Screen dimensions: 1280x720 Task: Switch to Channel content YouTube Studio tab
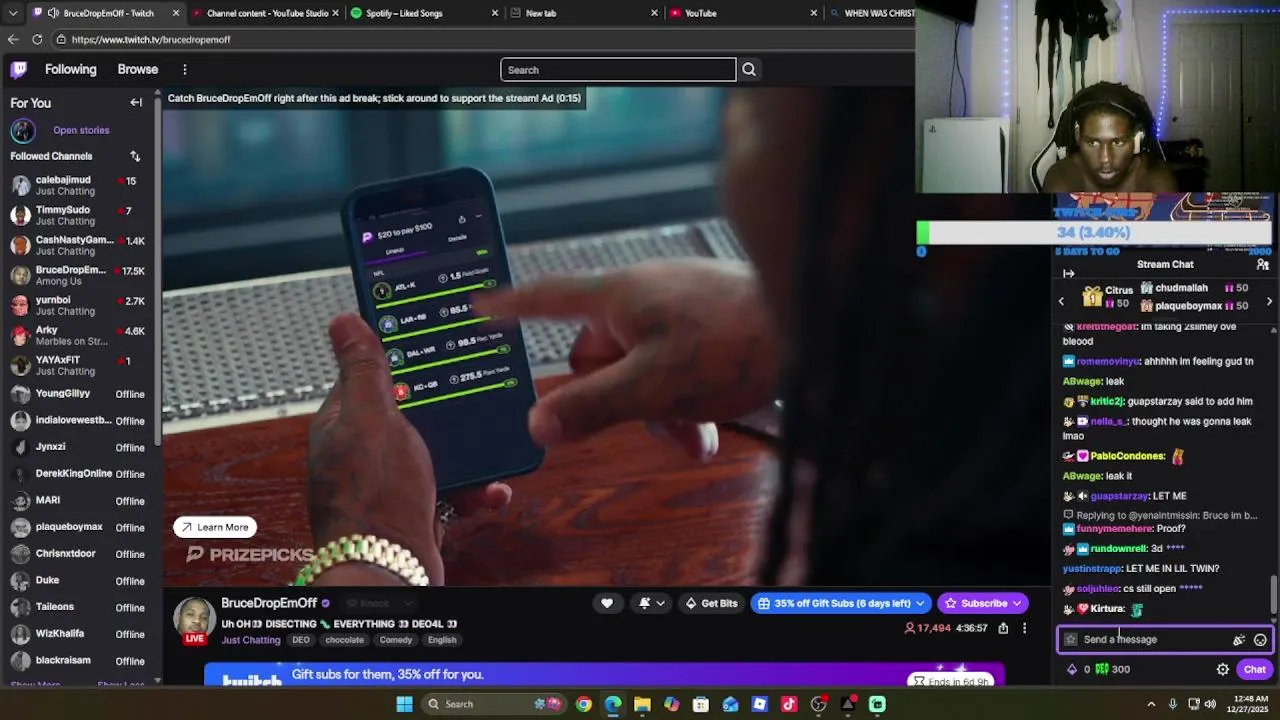pos(266,13)
